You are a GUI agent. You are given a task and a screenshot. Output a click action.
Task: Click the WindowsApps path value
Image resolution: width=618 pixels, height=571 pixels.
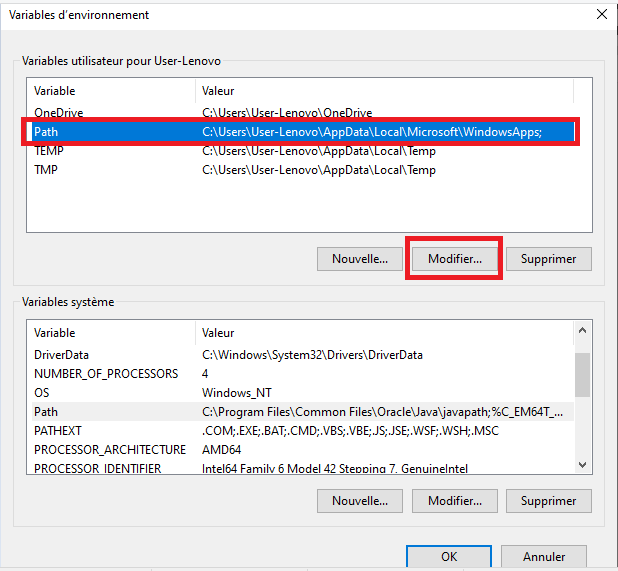tap(372, 132)
